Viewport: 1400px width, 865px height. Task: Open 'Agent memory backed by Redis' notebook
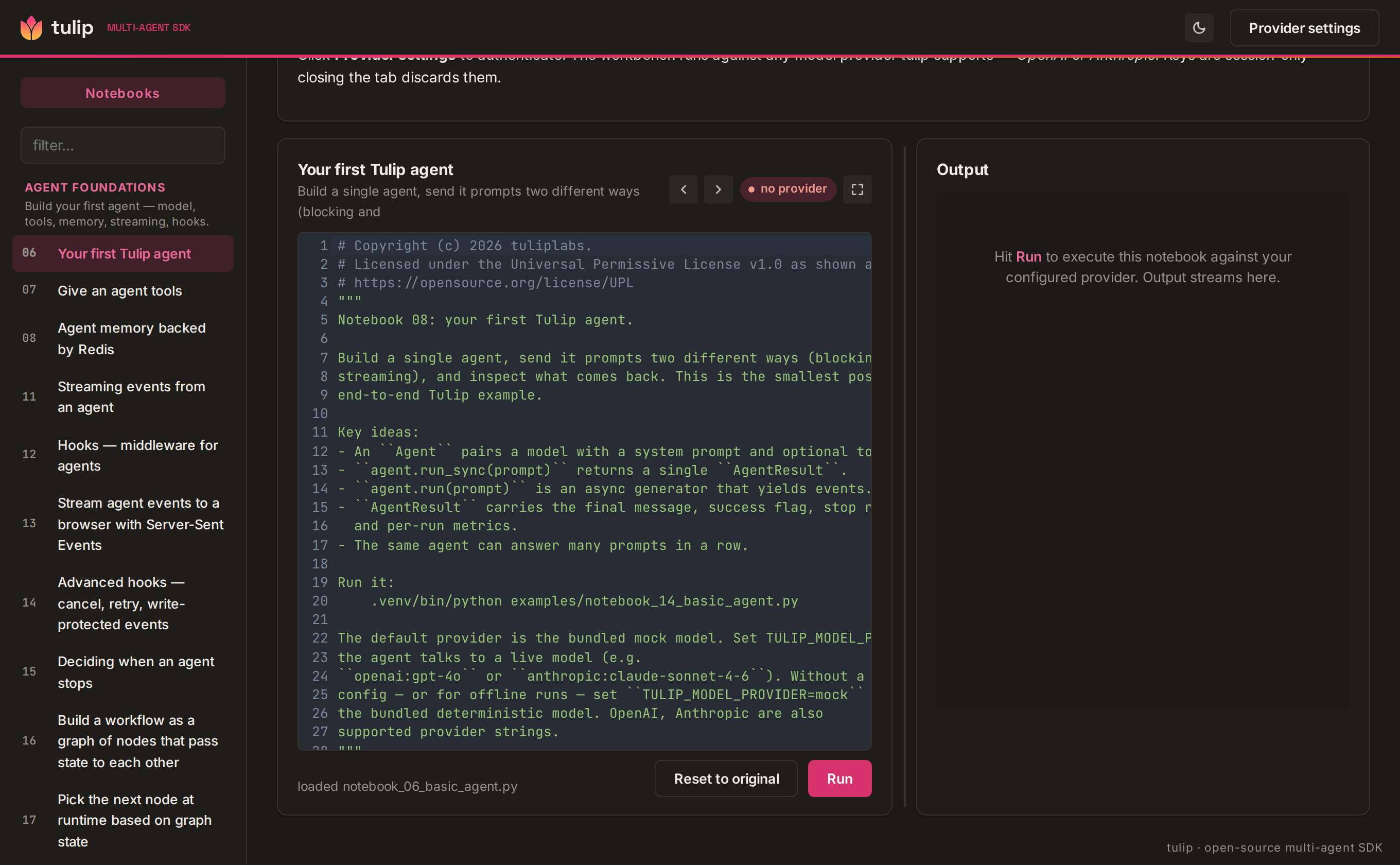[x=122, y=338]
